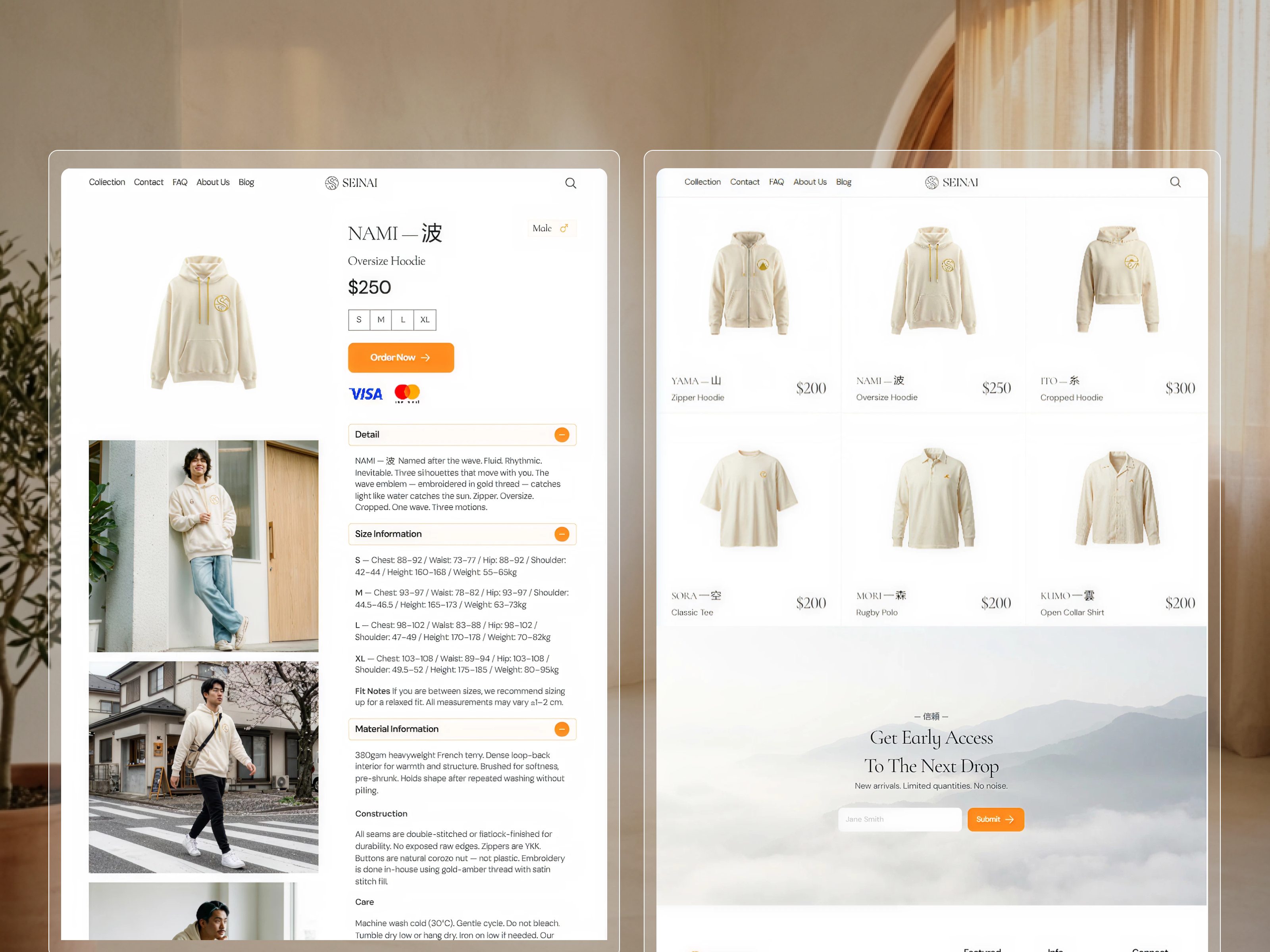Click the Order Now button
The width and height of the screenshot is (1270, 952).
[401, 357]
